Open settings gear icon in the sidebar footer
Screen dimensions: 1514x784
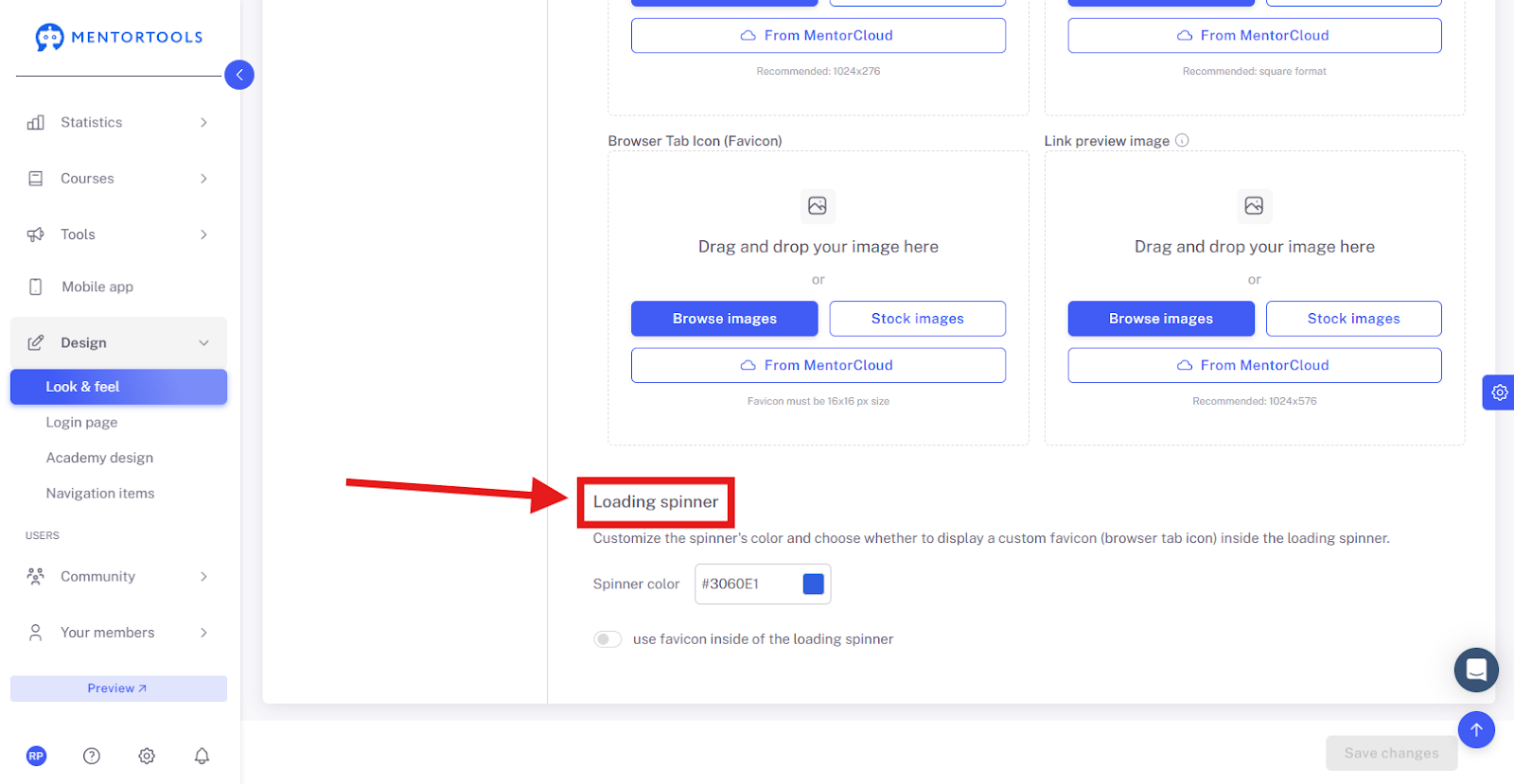point(147,756)
